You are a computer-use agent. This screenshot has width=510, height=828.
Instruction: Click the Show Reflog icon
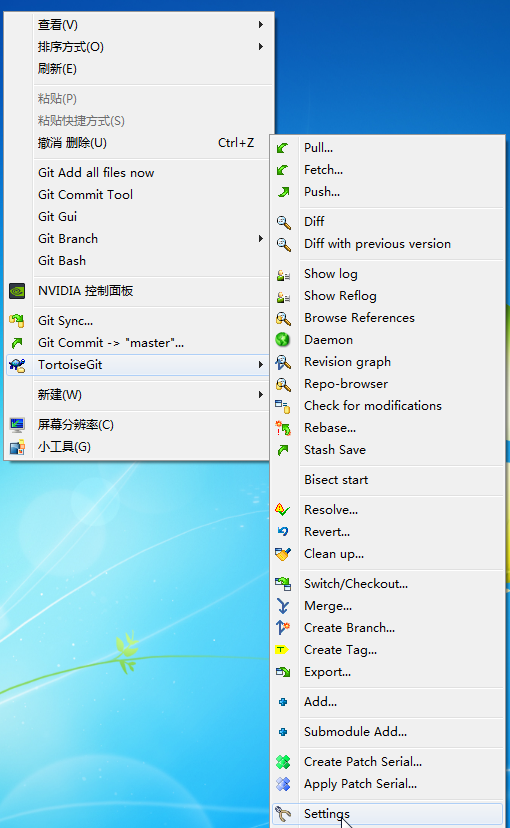[x=283, y=297]
